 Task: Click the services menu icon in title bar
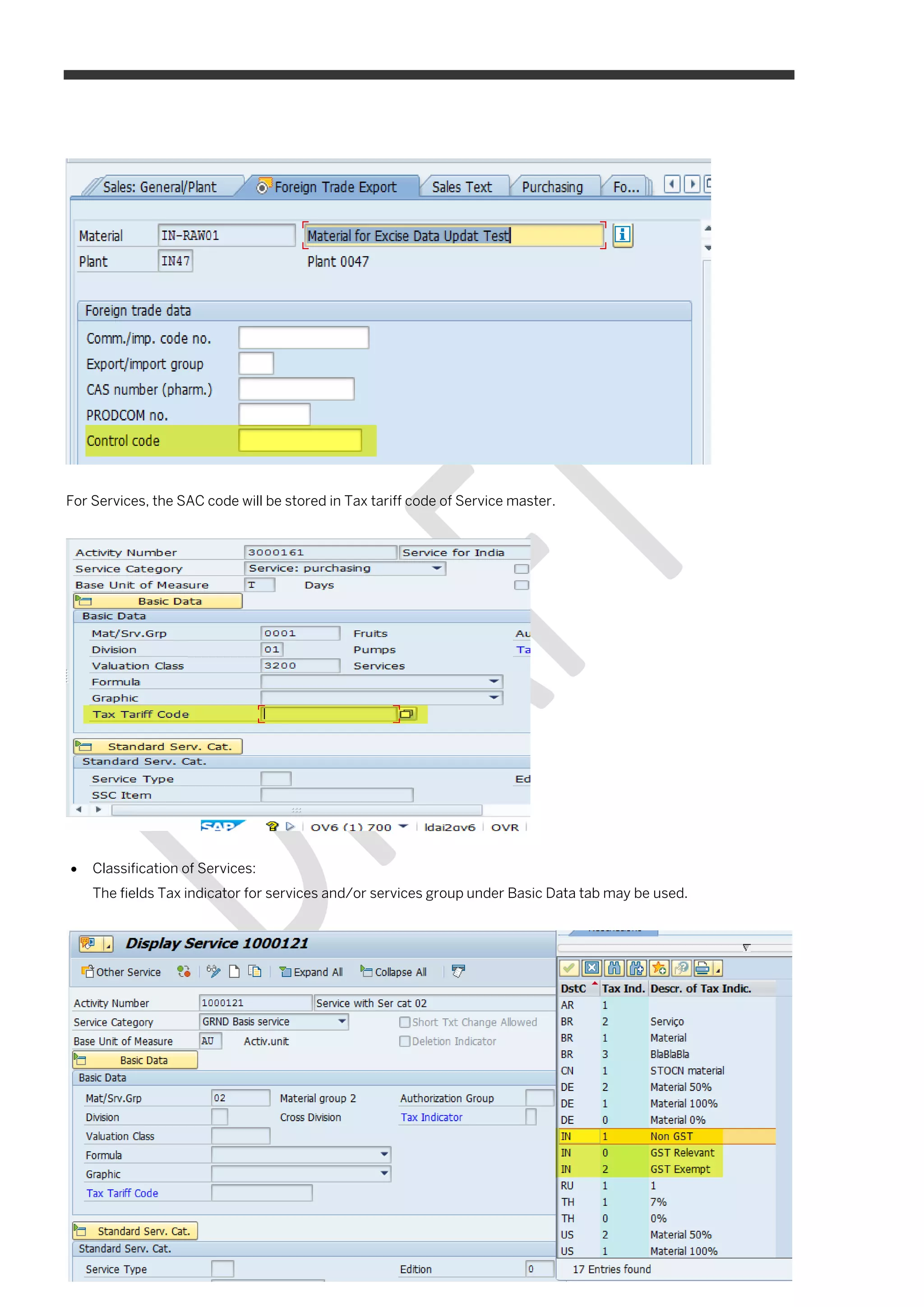[89, 944]
